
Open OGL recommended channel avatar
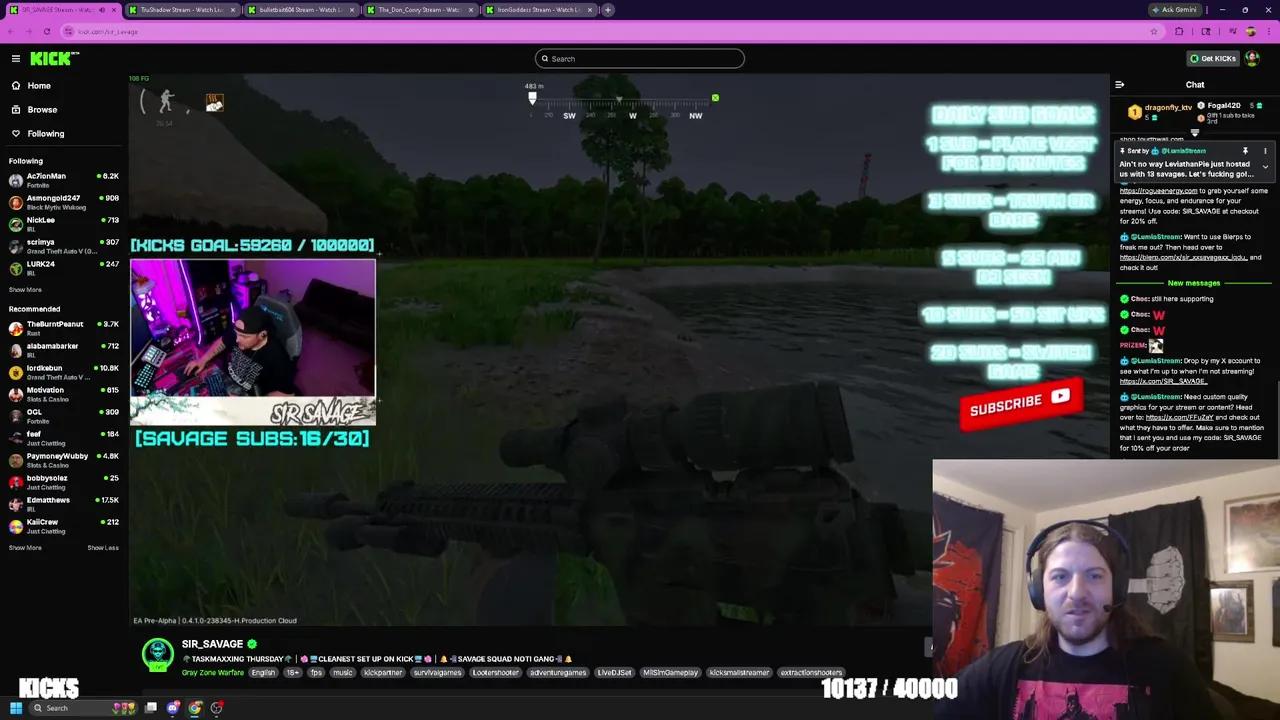[15, 416]
